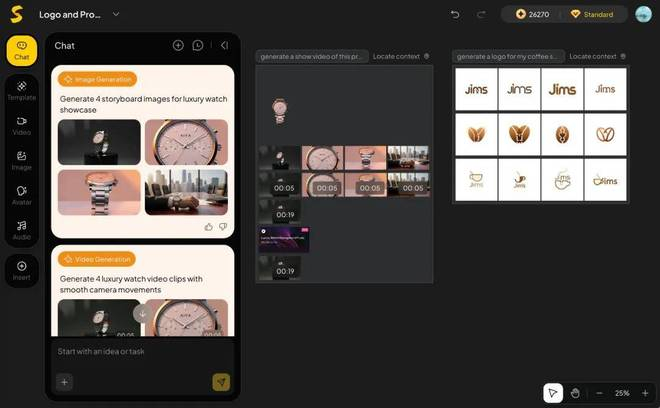Select the small watch image on canvas
Screen dimensions: 660x408
[x=280, y=111]
